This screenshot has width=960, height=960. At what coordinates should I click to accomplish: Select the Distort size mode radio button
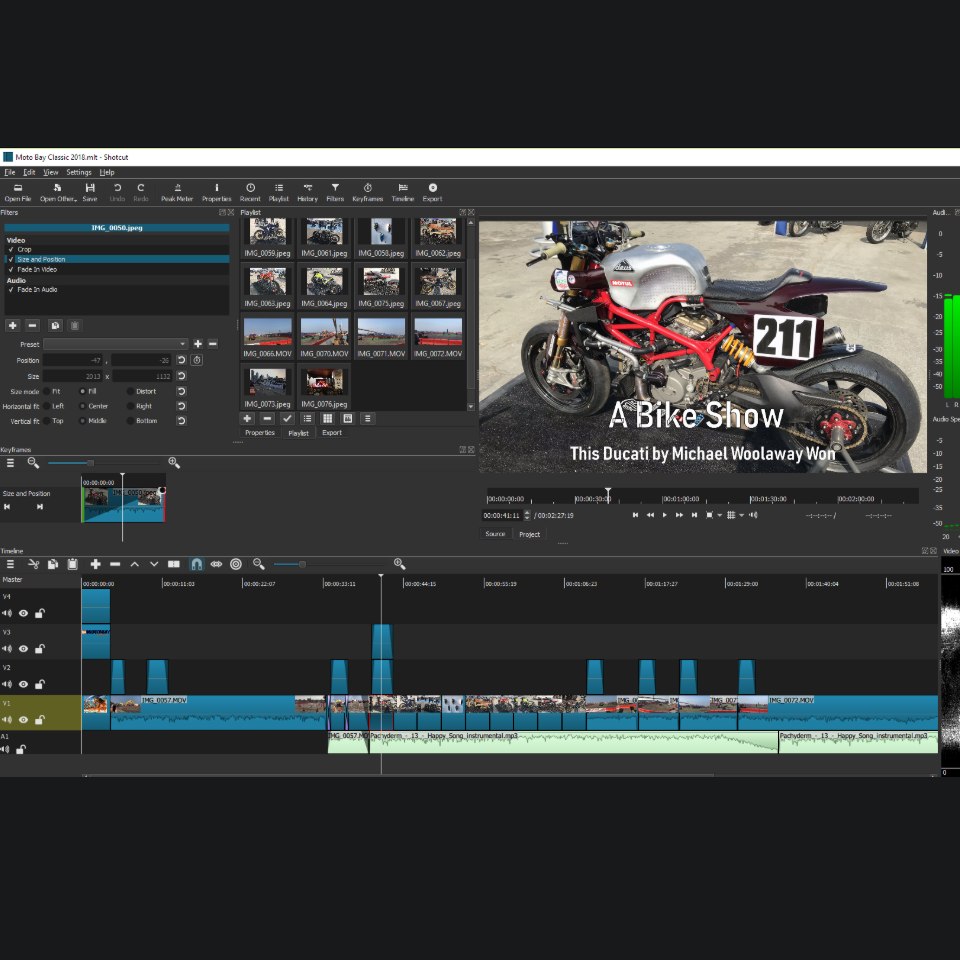130,391
